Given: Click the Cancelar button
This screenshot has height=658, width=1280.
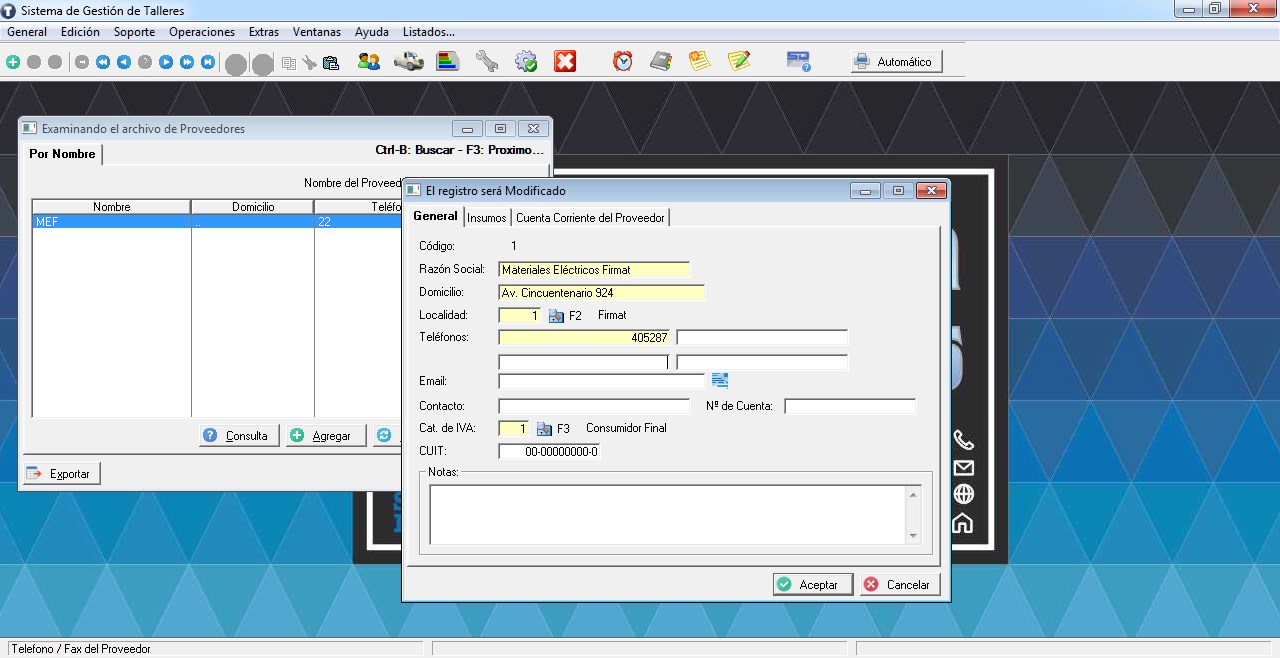Looking at the screenshot, I should click(899, 585).
